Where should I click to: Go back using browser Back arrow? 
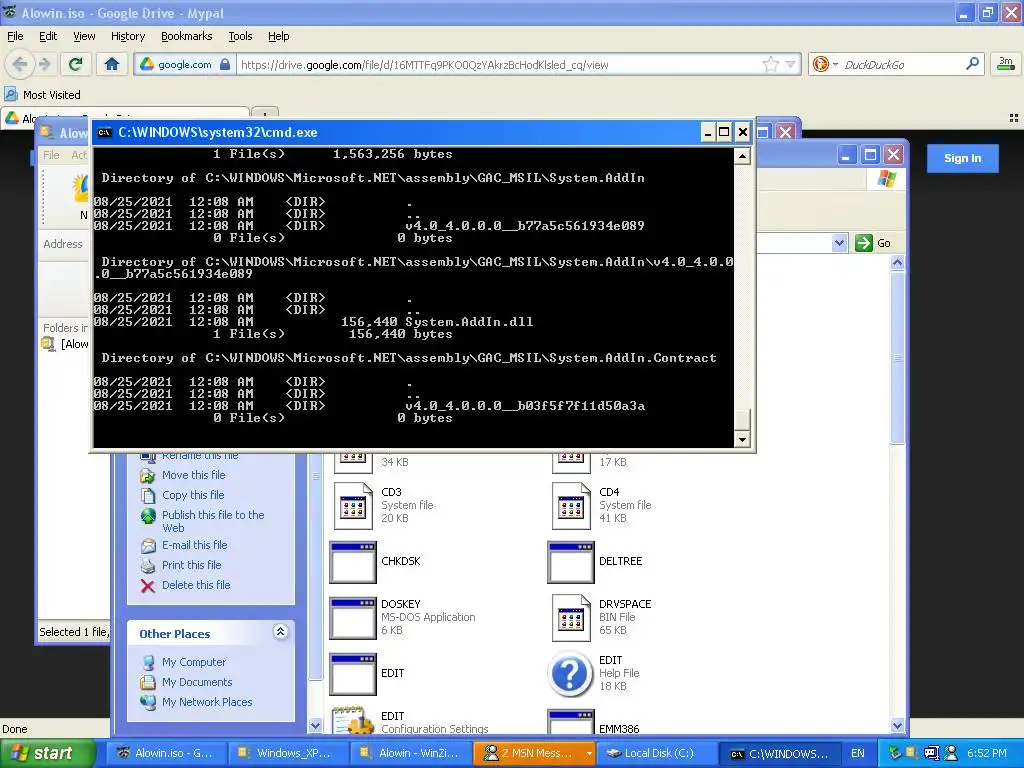20,64
